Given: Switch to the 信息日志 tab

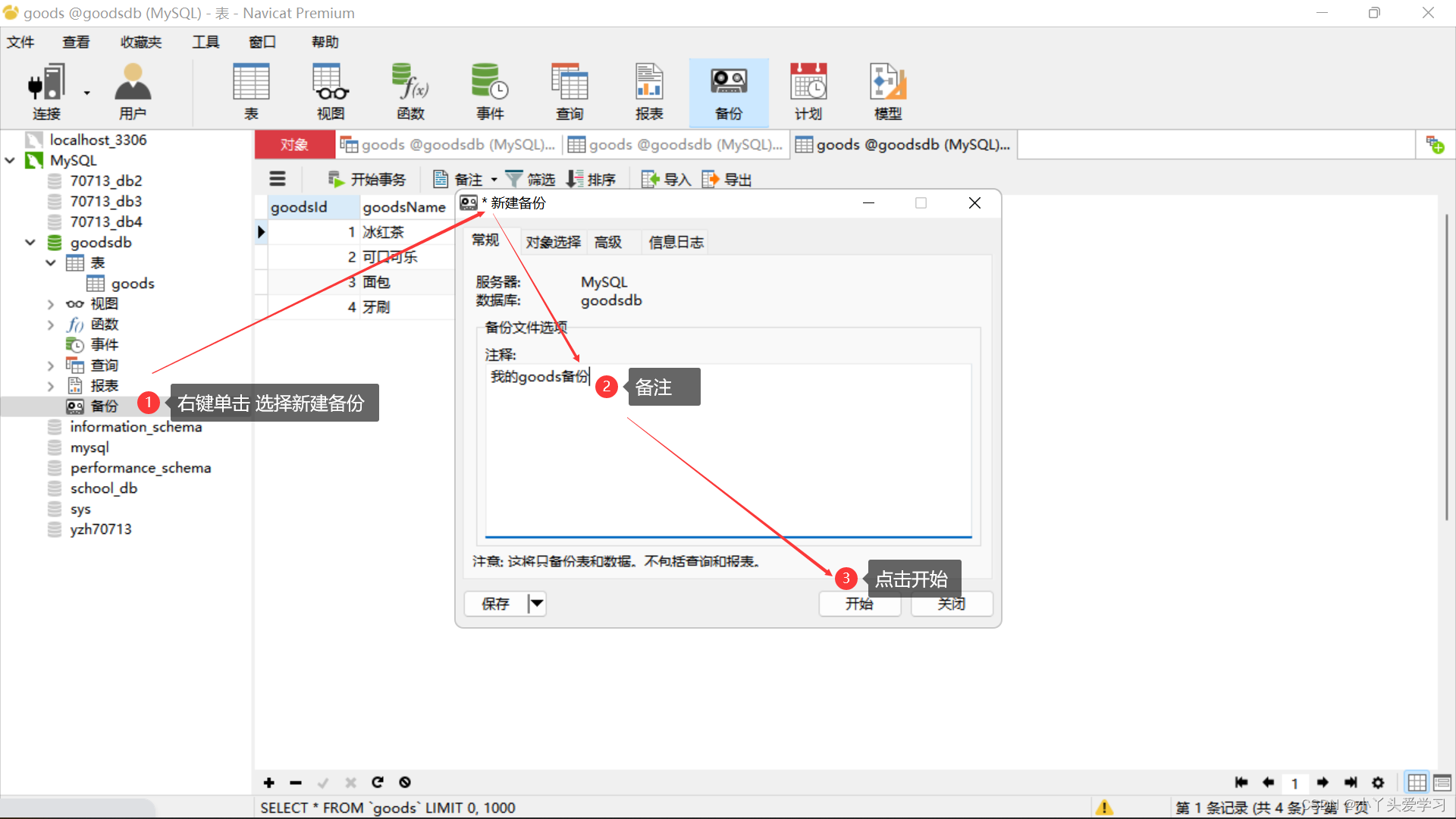Looking at the screenshot, I should (x=676, y=242).
